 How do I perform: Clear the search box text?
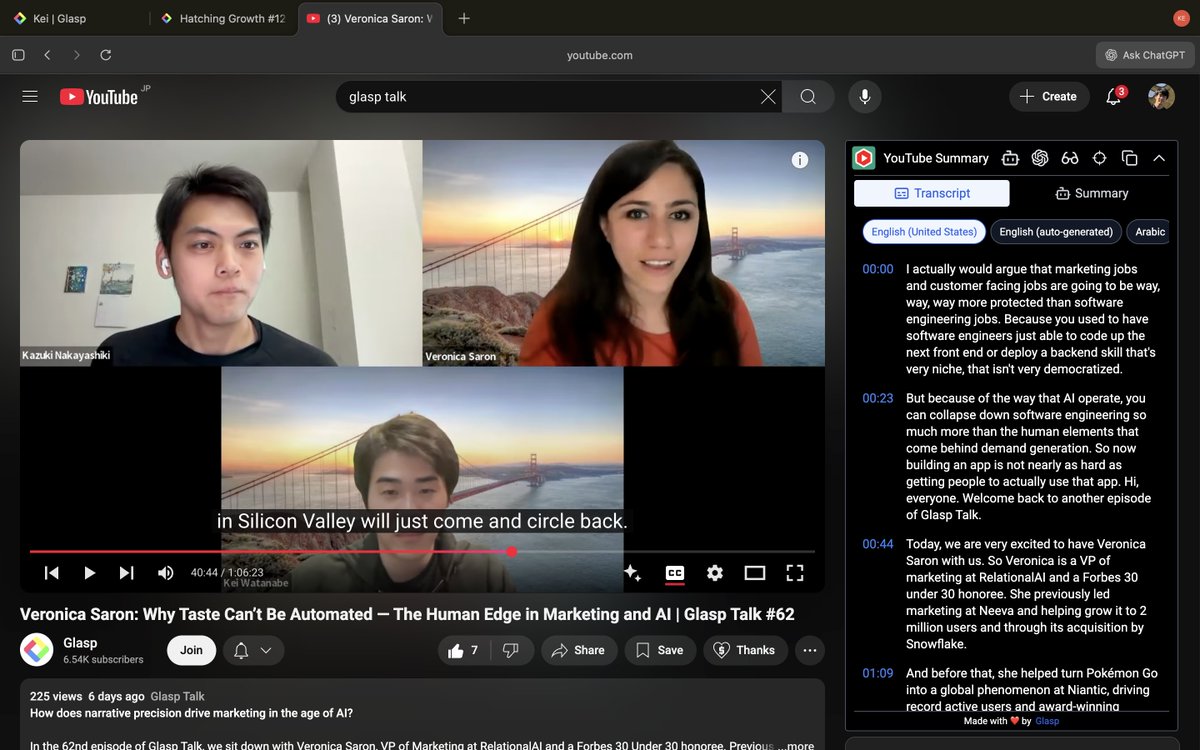click(768, 97)
